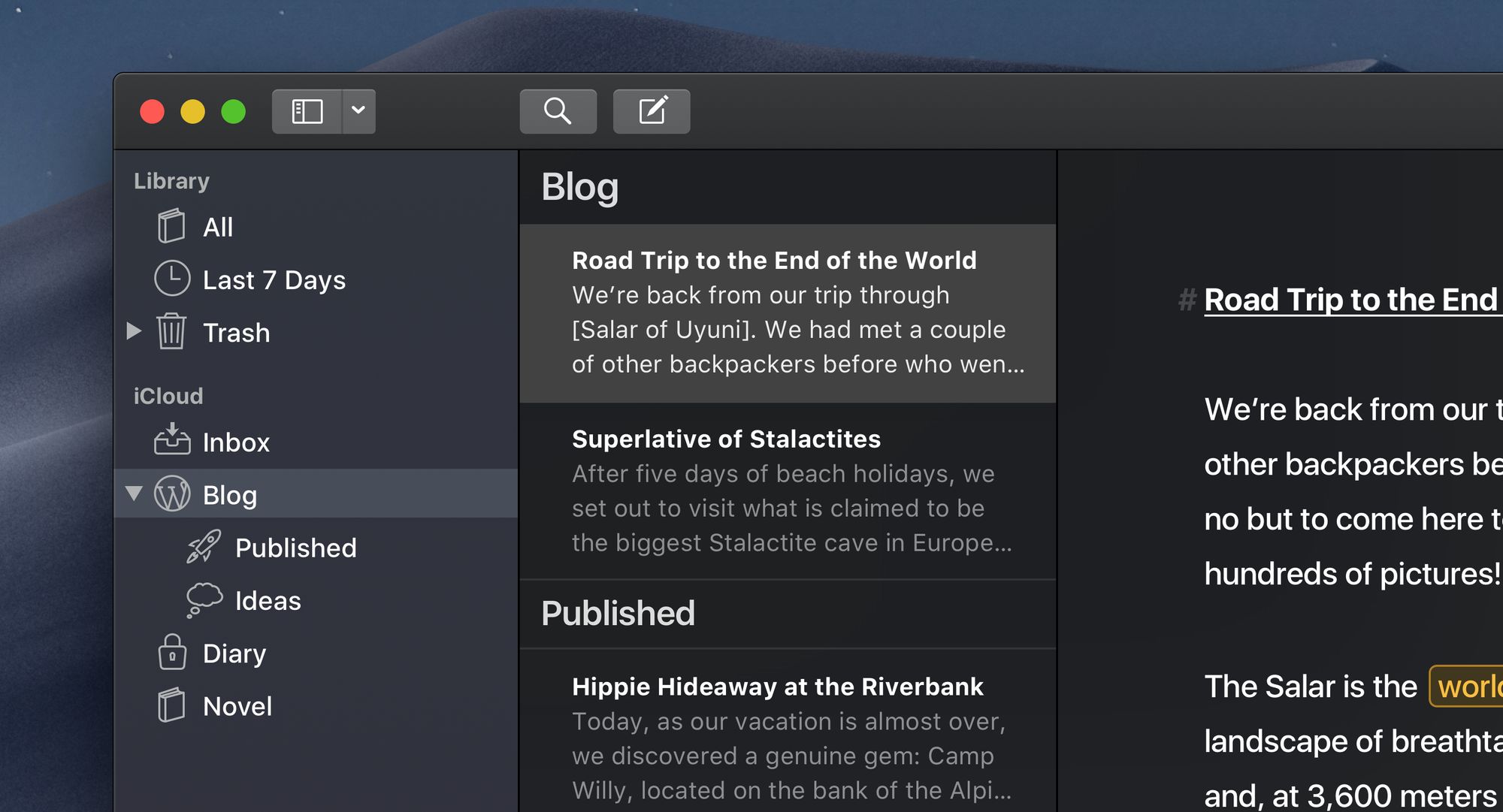
Task: Open the Inbox via its tray icon
Action: point(174,441)
